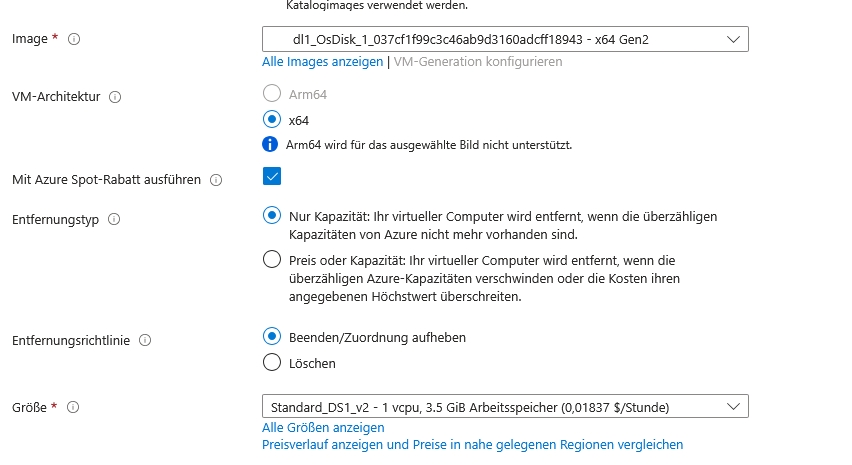Screen dimensions: 852x465
Task: Click the blue Arm64 notice icon
Action: click(270, 144)
